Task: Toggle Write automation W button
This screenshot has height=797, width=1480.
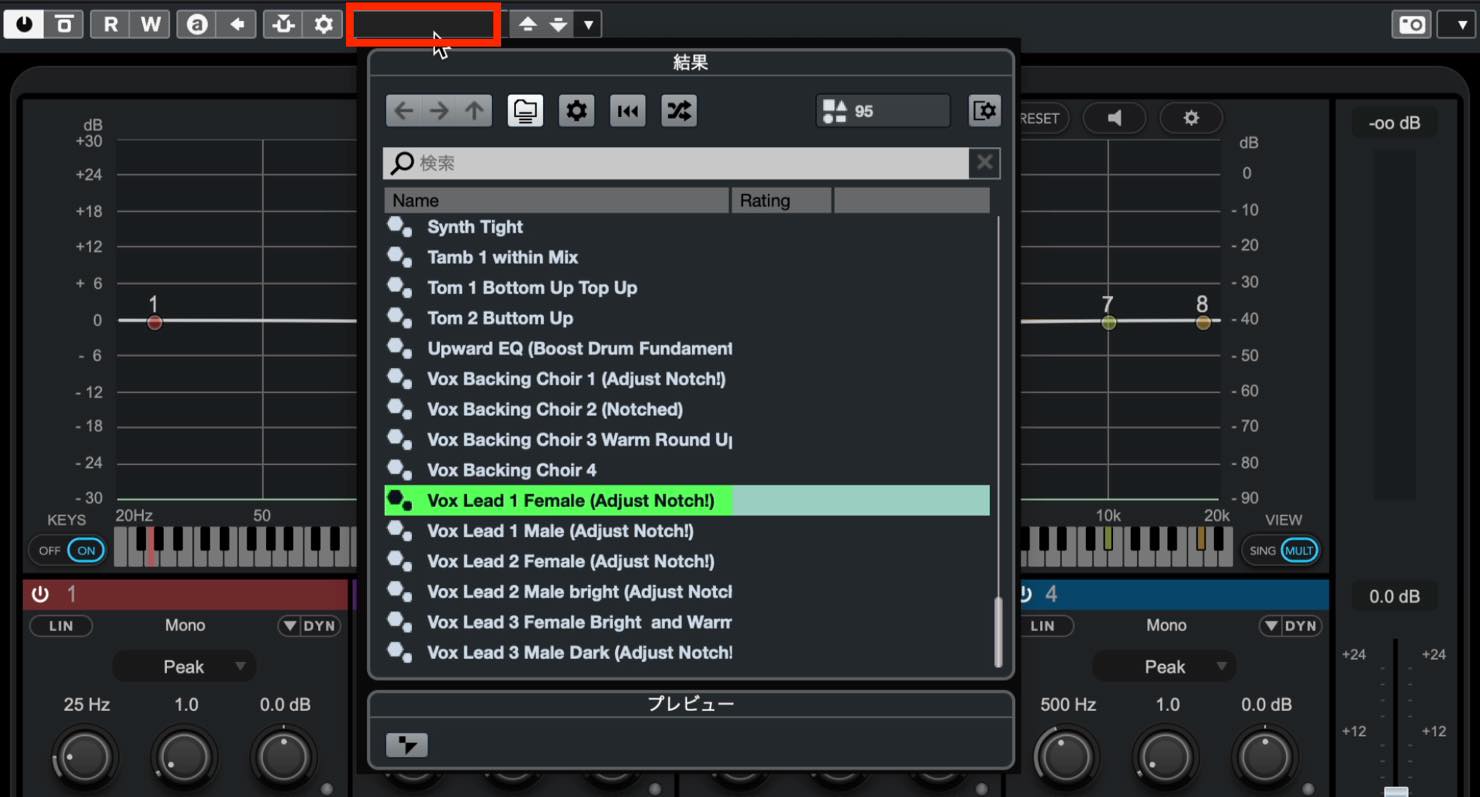Action: point(150,24)
